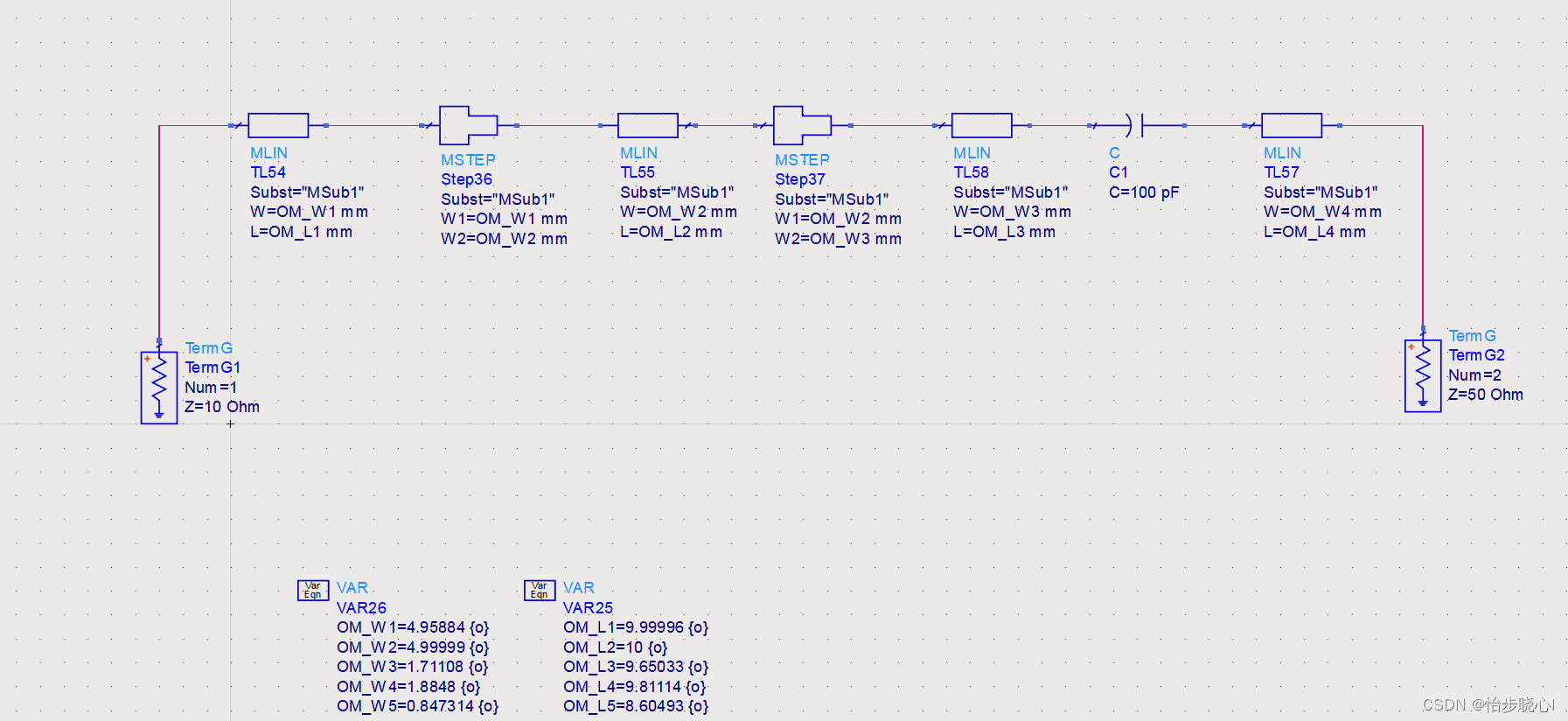Click the C1 instance name label
This screenshot has width=1568, height=721.
click(1119, 172)
